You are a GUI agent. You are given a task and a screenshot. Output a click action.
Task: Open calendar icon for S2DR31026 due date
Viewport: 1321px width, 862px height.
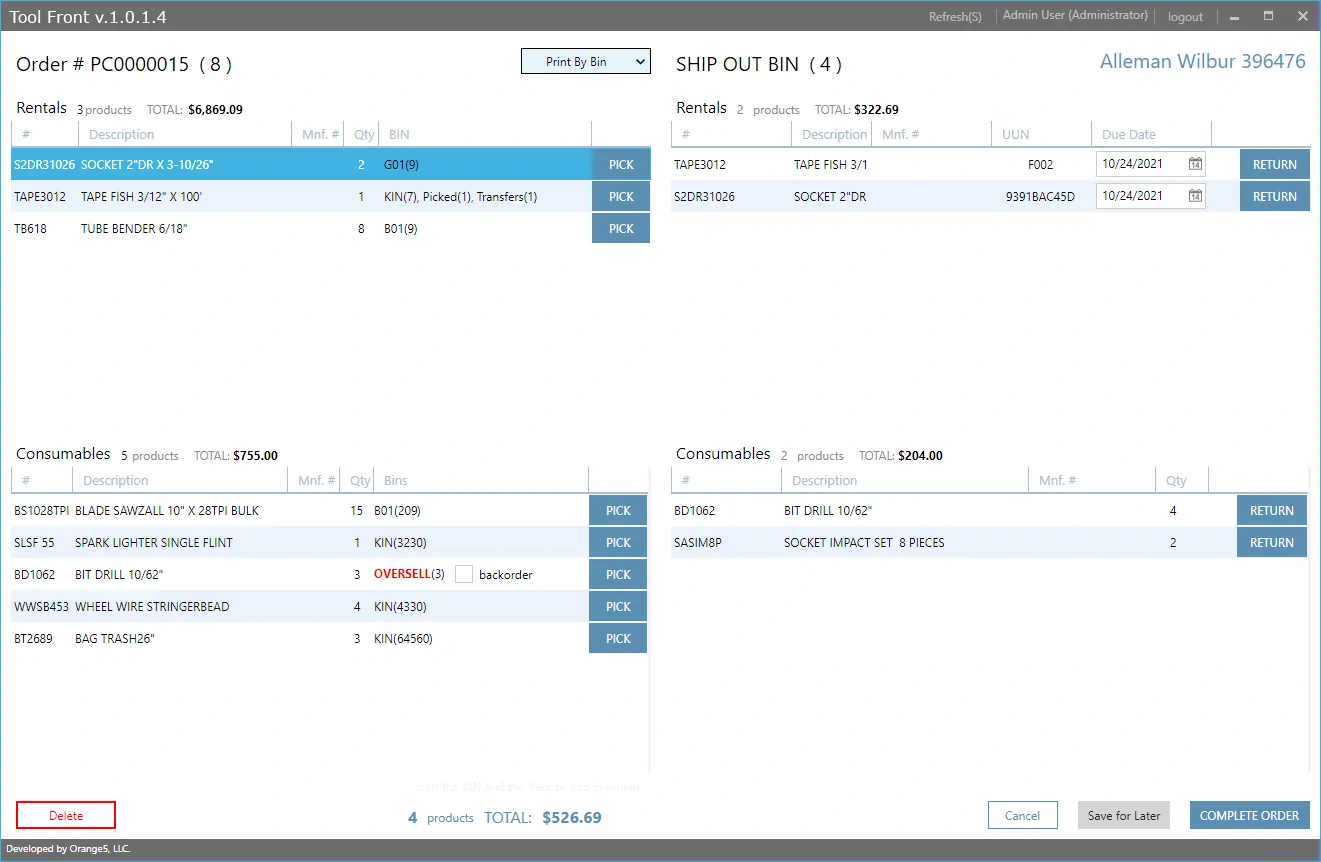click(1195, 197)
